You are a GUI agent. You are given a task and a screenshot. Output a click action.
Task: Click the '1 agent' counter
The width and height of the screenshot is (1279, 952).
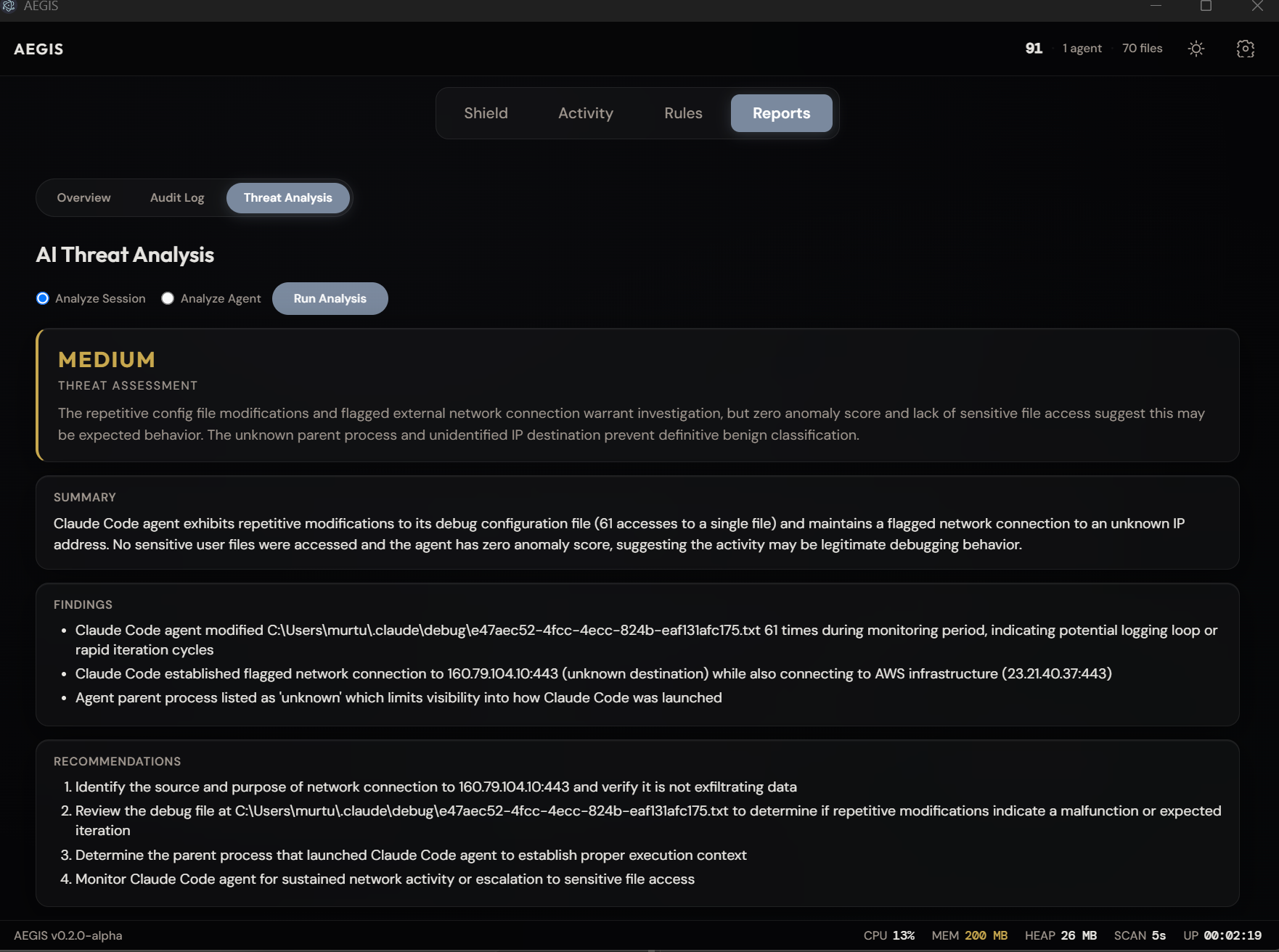click(1082, 49)
